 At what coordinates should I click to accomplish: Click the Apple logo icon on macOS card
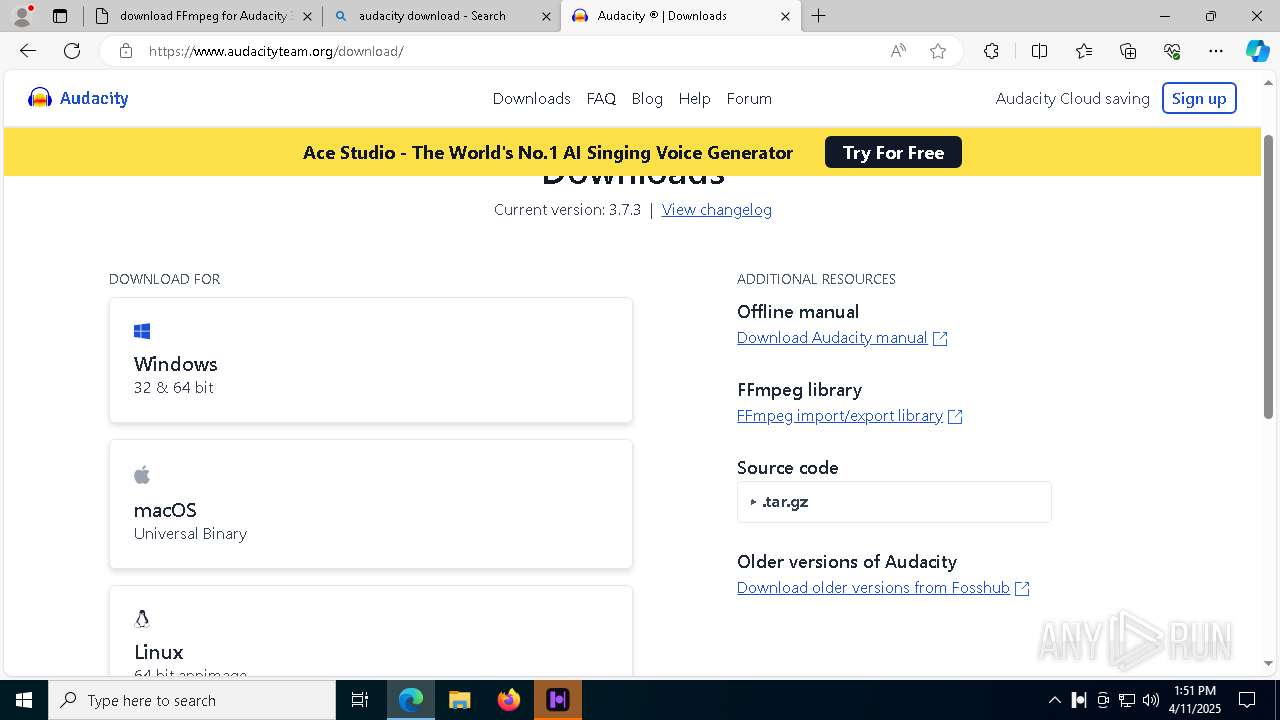[142, 474]
